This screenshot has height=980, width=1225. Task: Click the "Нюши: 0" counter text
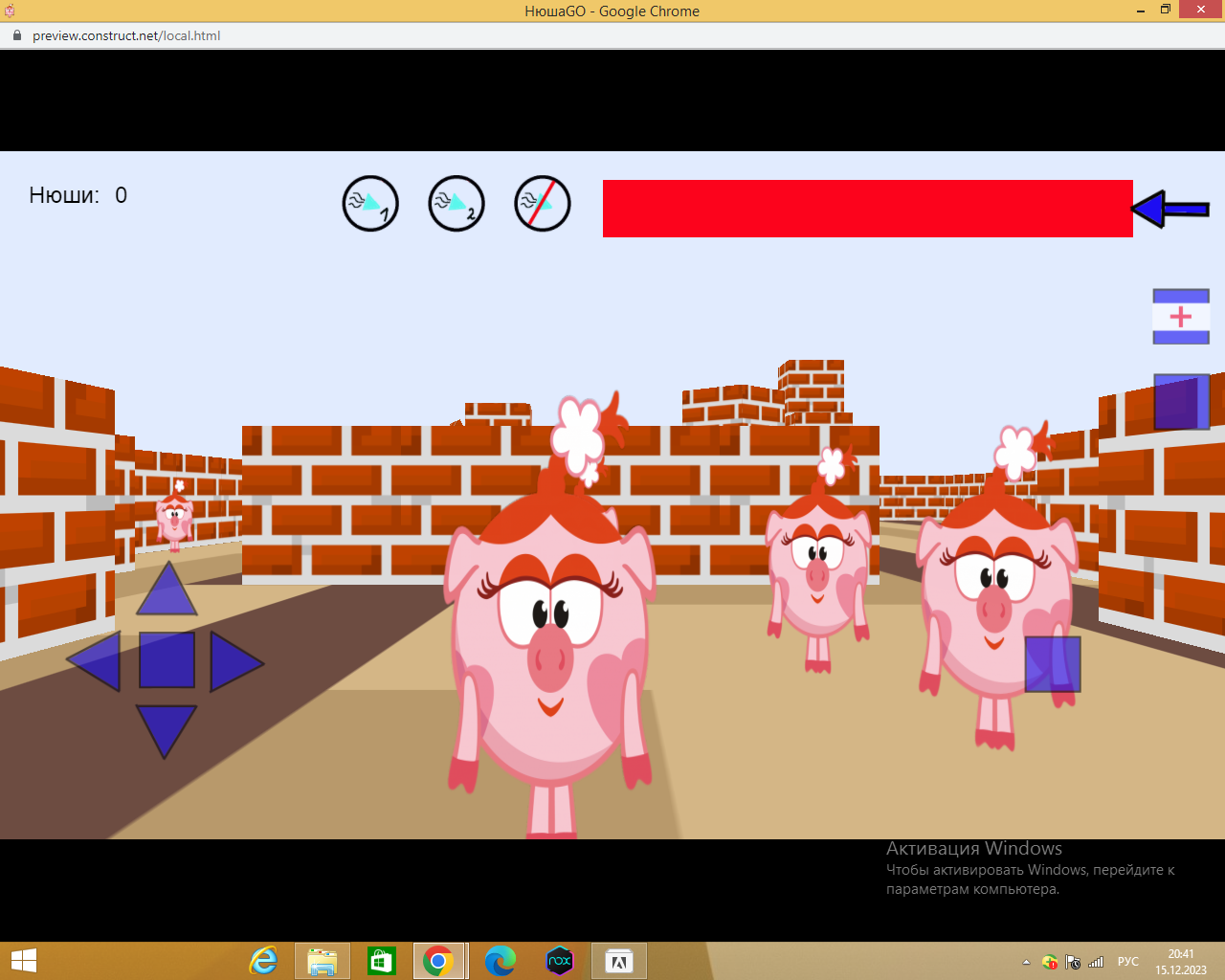coord(78,195)
